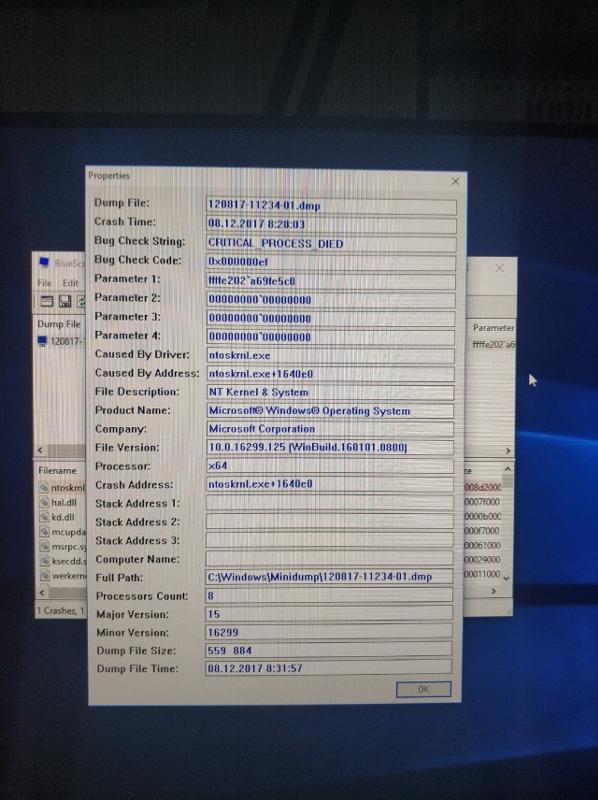The width and height of the screenshot is (598, 800).
Task: Click the 00029000 size cell
Action: pyautogui.click(x=483, y=560)
